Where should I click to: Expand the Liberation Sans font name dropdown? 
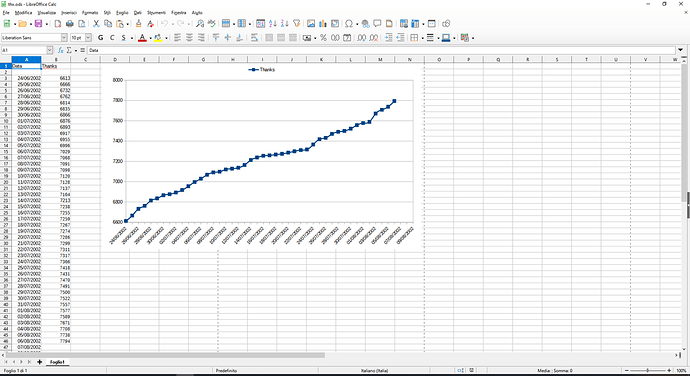tap(64, 38)
